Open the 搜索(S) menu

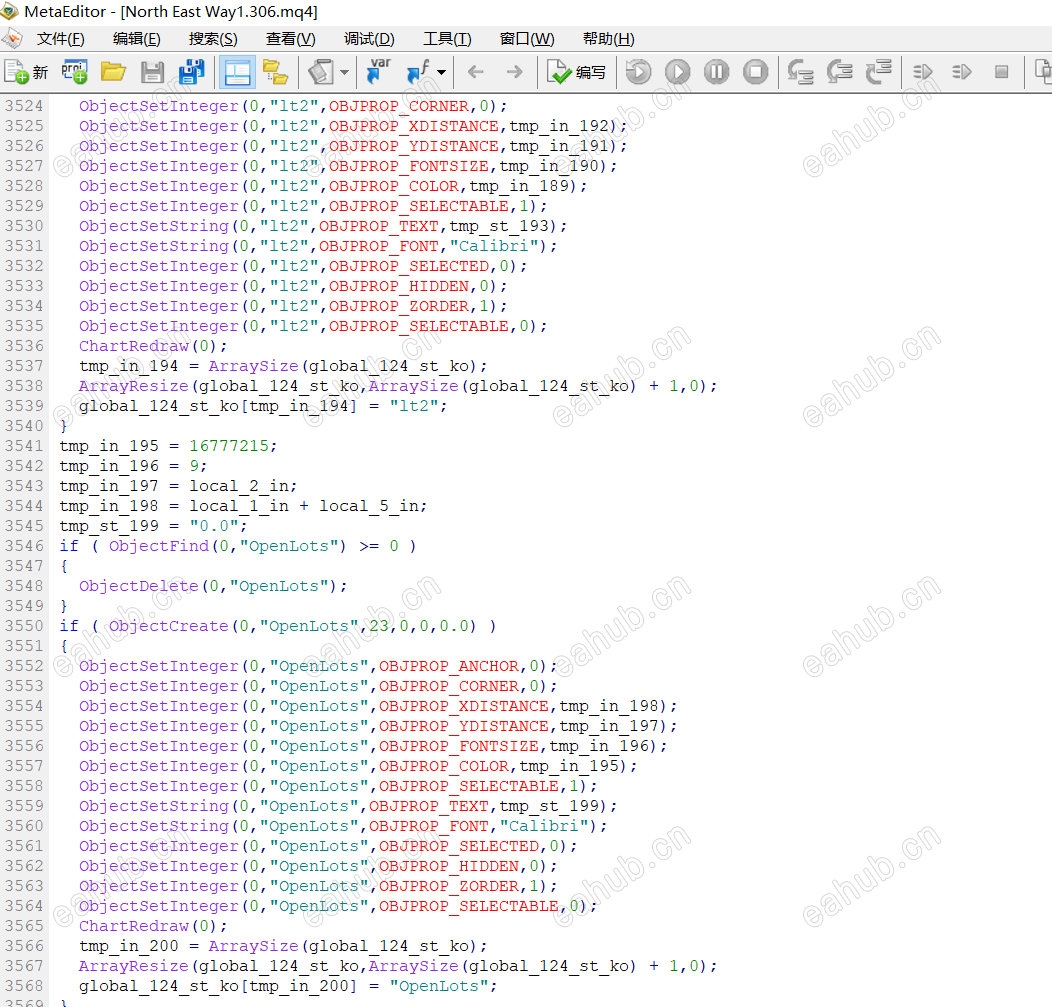(213, 39)
